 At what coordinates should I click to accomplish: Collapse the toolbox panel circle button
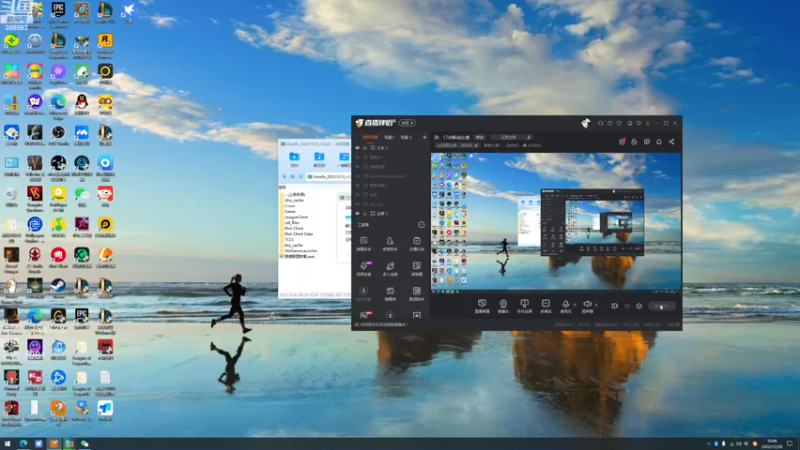(421, 224)
